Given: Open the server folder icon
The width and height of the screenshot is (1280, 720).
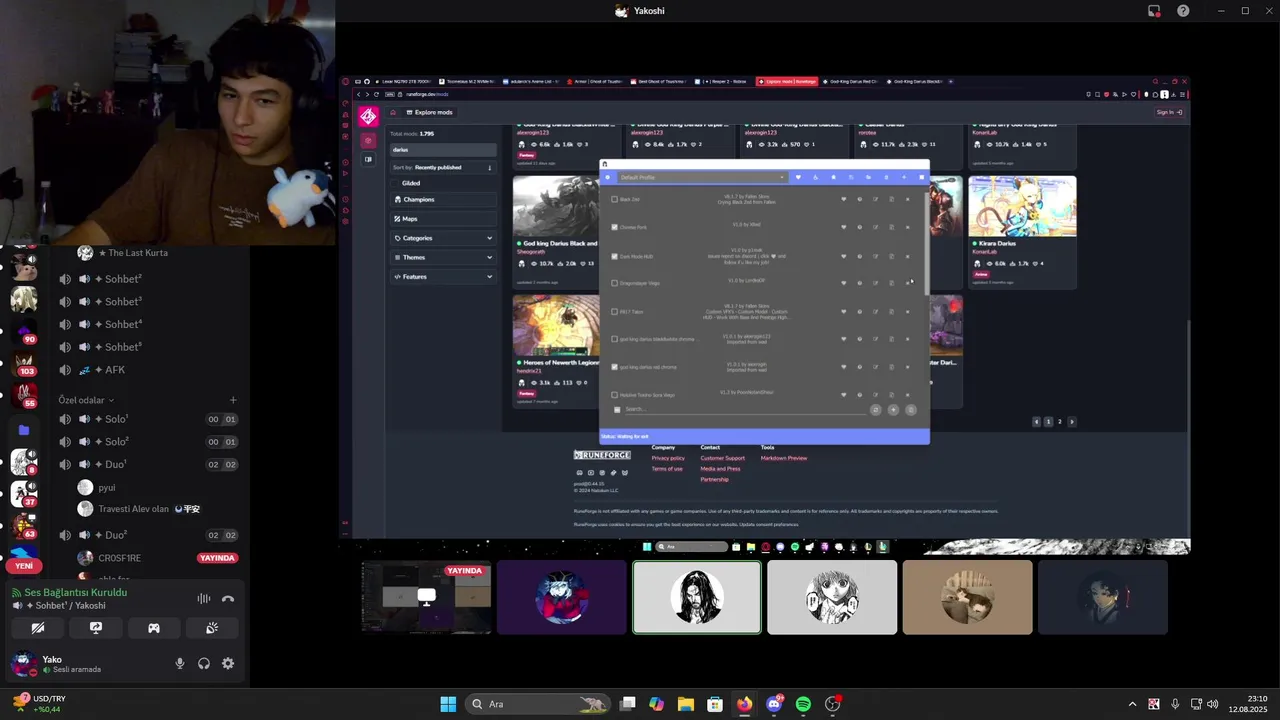Looking at the screenshot, I should coord(24,430).
